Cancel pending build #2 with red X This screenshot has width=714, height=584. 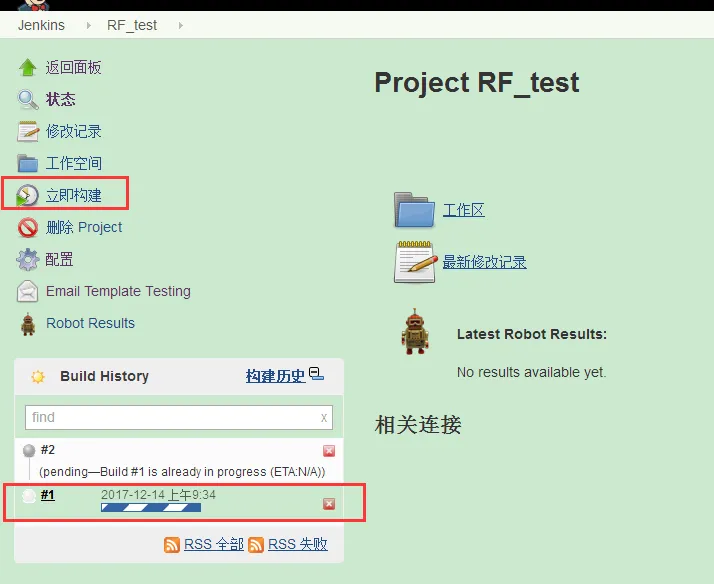pyautogui.click(x=329, y=451)
